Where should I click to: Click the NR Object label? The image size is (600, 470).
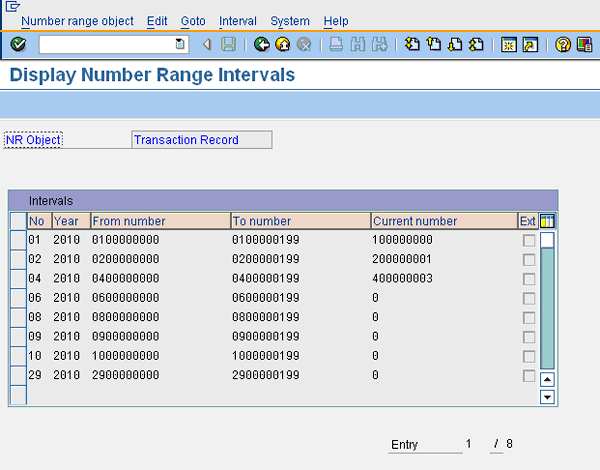point(33,140)
